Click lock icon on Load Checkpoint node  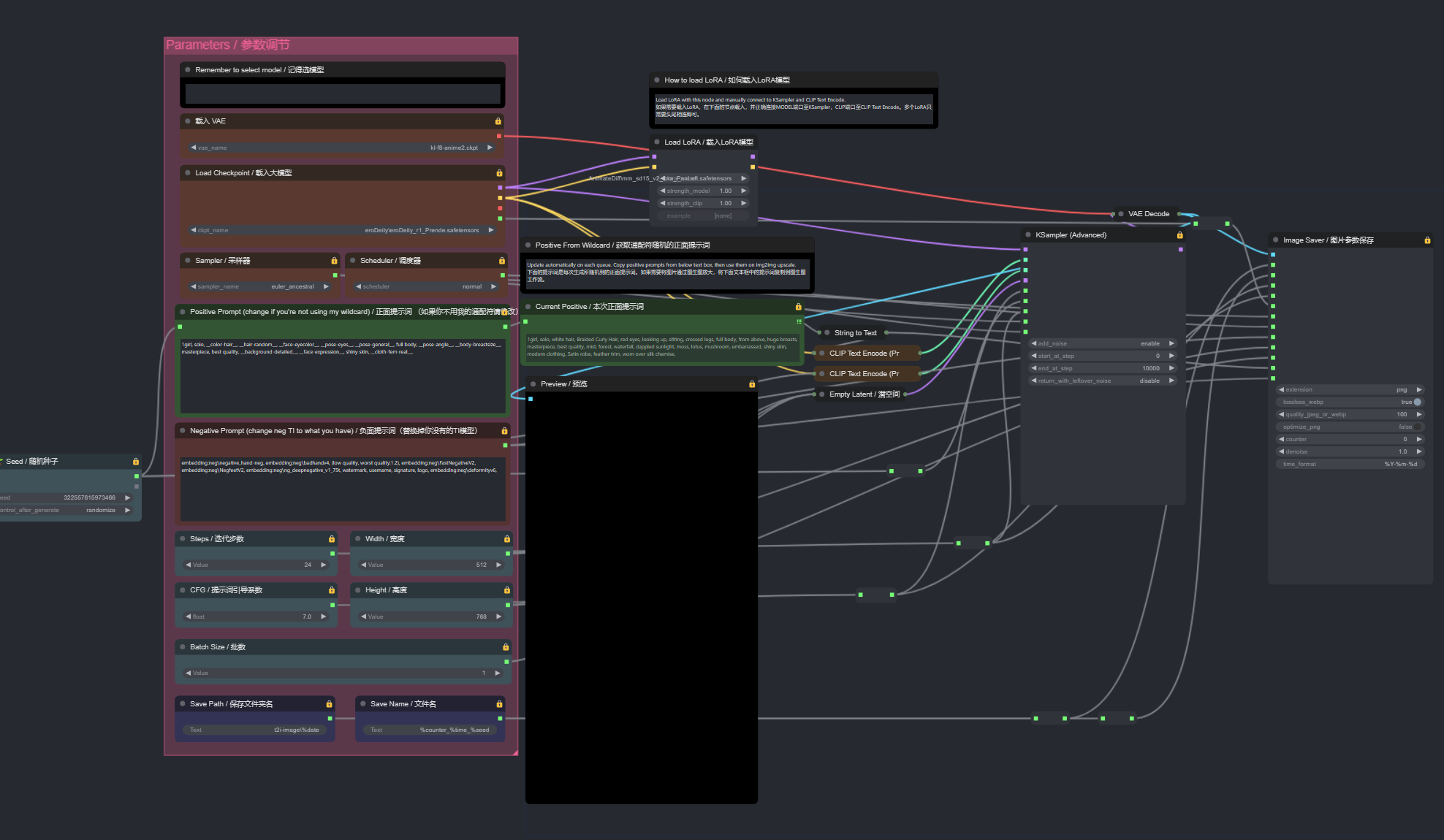[x=499, y=173]
